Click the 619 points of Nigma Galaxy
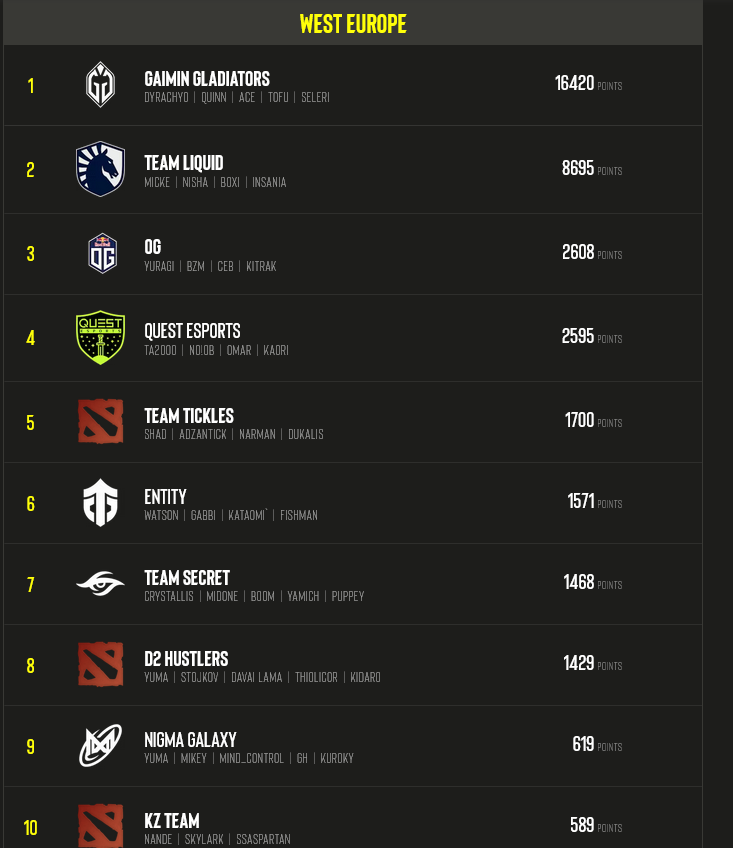The image size is (733, 848). (x=582, y=745)
